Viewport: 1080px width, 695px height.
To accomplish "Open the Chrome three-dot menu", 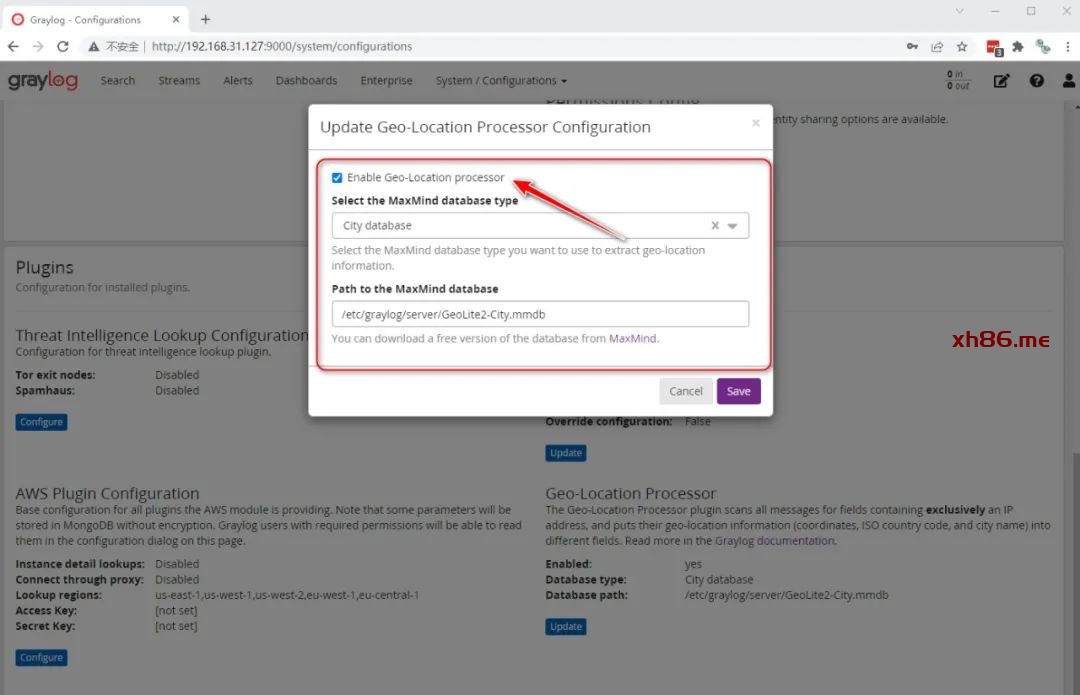I will point(1068,46).
